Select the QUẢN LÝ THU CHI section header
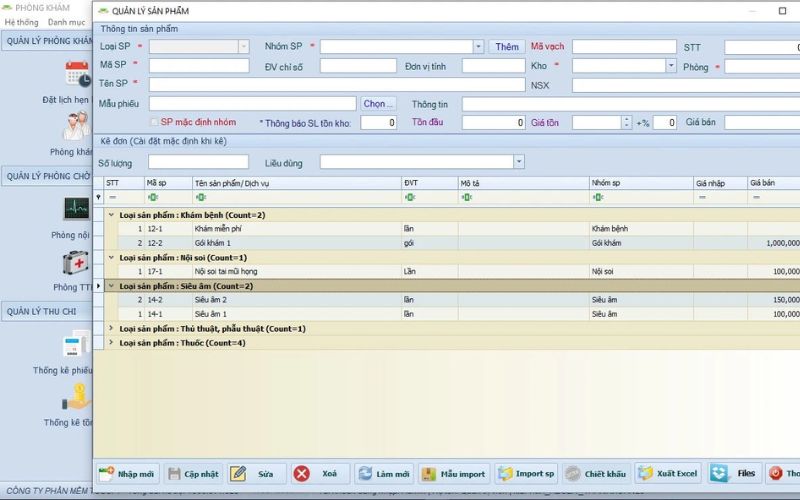800x500 pixels. 47,311
